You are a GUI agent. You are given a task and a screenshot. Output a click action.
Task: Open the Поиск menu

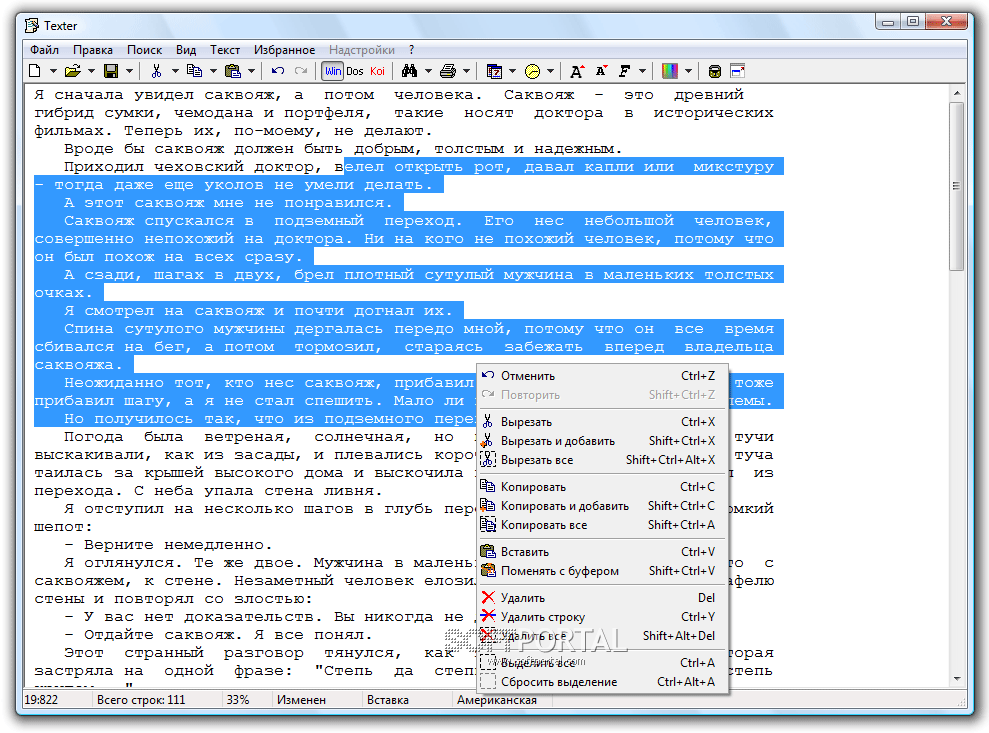(x=144, y=50)
